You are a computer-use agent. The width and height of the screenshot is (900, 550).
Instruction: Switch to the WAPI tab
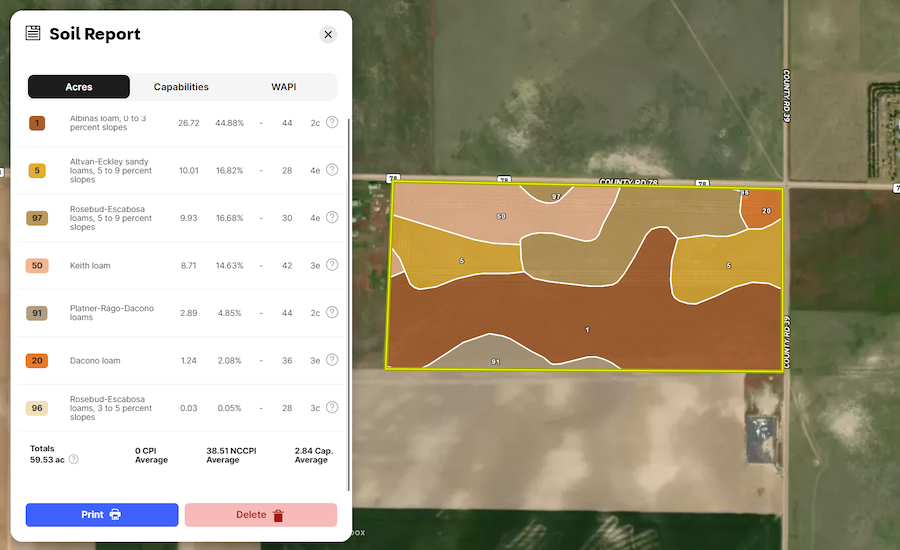coord(284,87)
